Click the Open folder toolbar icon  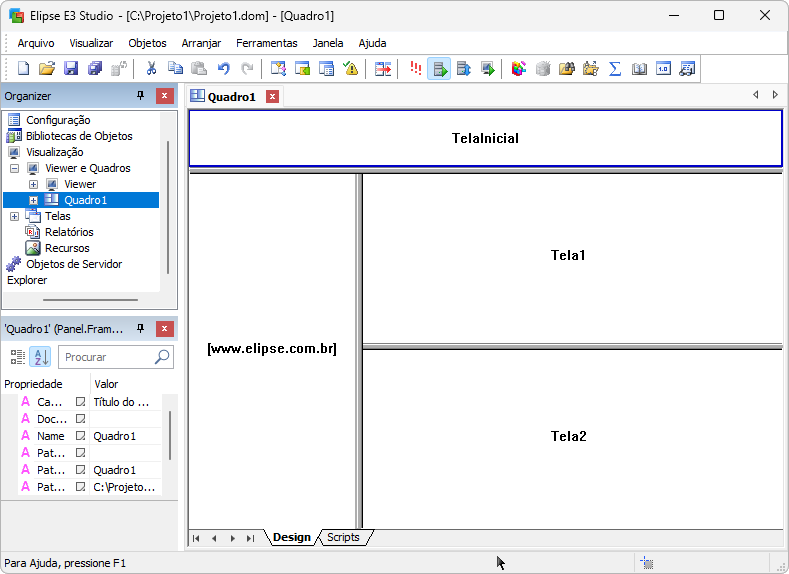click(47, 69)
